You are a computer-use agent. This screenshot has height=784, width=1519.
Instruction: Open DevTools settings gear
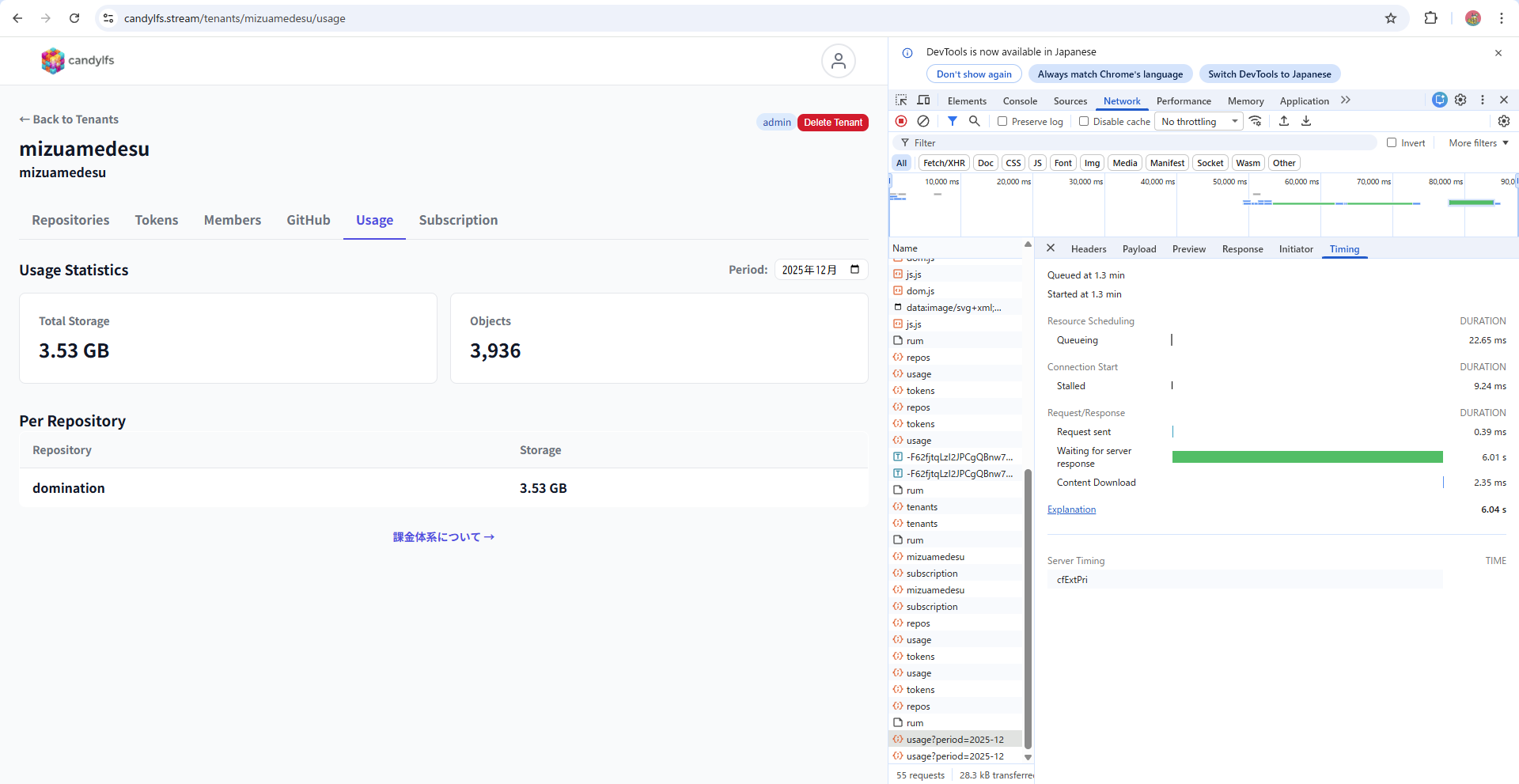(1460, 100)
